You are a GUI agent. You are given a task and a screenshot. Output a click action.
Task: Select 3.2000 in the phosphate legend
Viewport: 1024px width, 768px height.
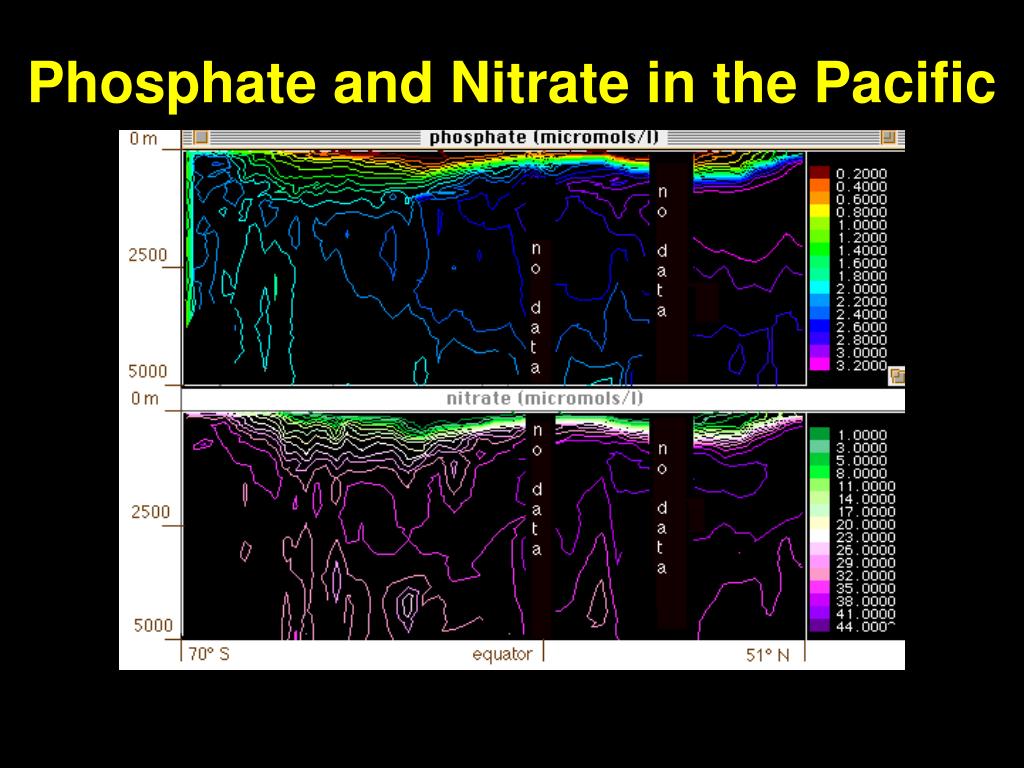click(861, 365)
